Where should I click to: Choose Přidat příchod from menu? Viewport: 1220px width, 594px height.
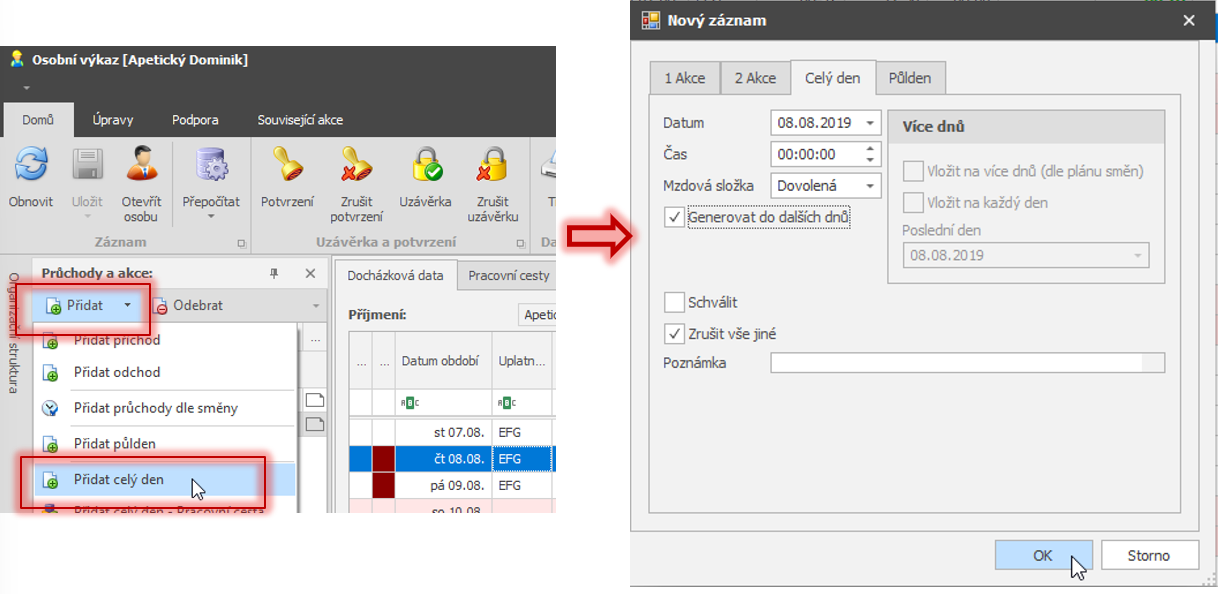(x=165, y=340)
